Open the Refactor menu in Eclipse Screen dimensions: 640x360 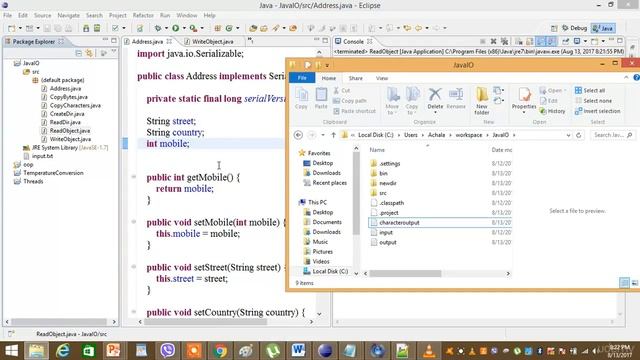143,15
